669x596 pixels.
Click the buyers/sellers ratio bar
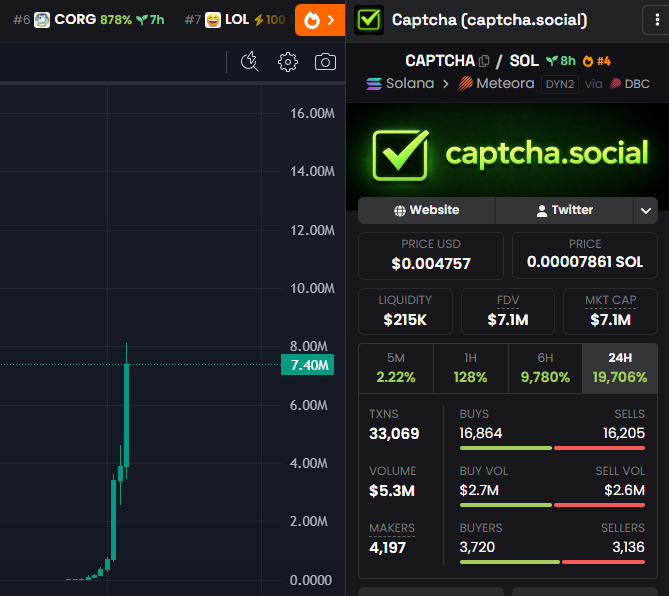pos(553,562)
